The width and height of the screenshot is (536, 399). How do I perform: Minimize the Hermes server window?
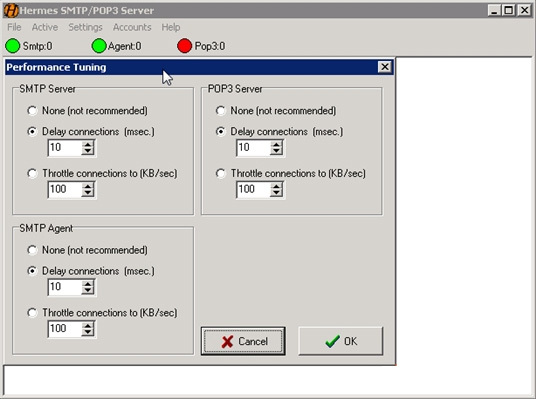point(494,10)
